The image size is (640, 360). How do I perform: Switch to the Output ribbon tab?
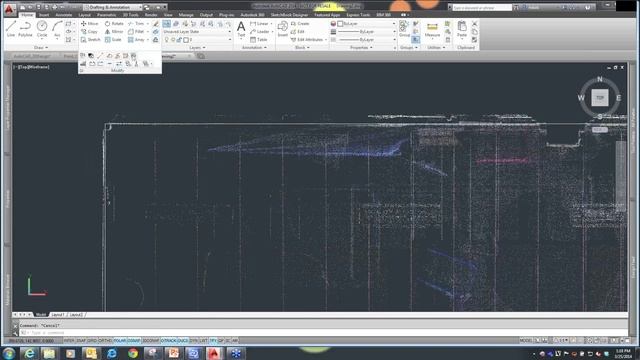click(206, 15)
